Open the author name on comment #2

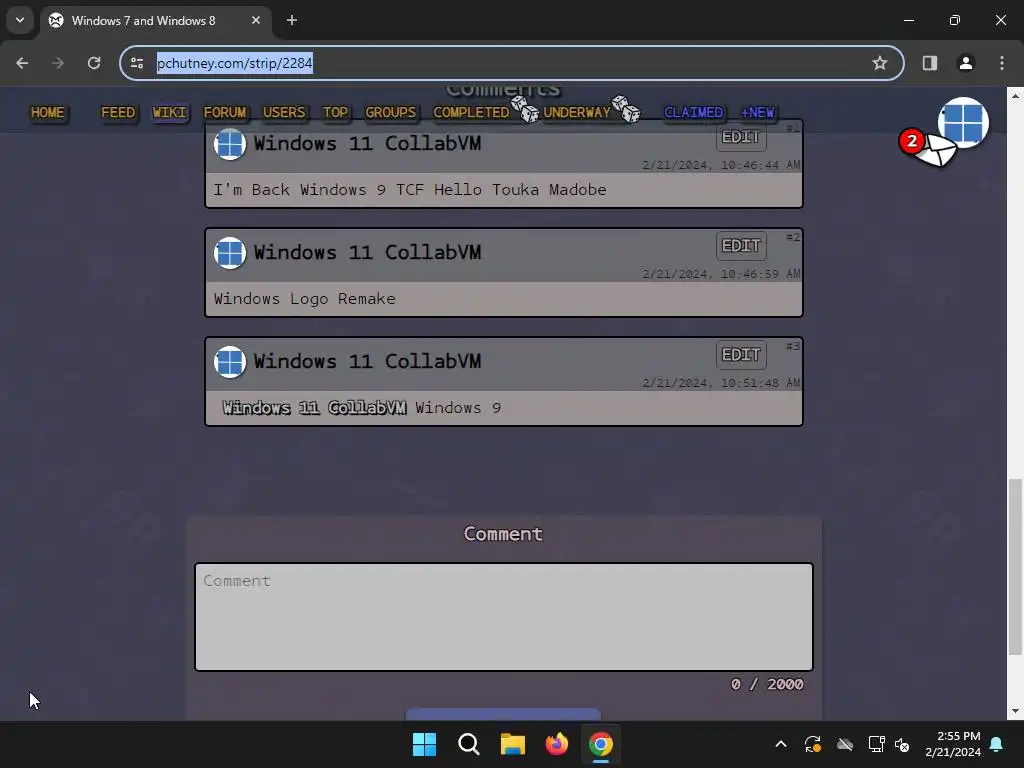pyautogui.click(x=367, y=253)
